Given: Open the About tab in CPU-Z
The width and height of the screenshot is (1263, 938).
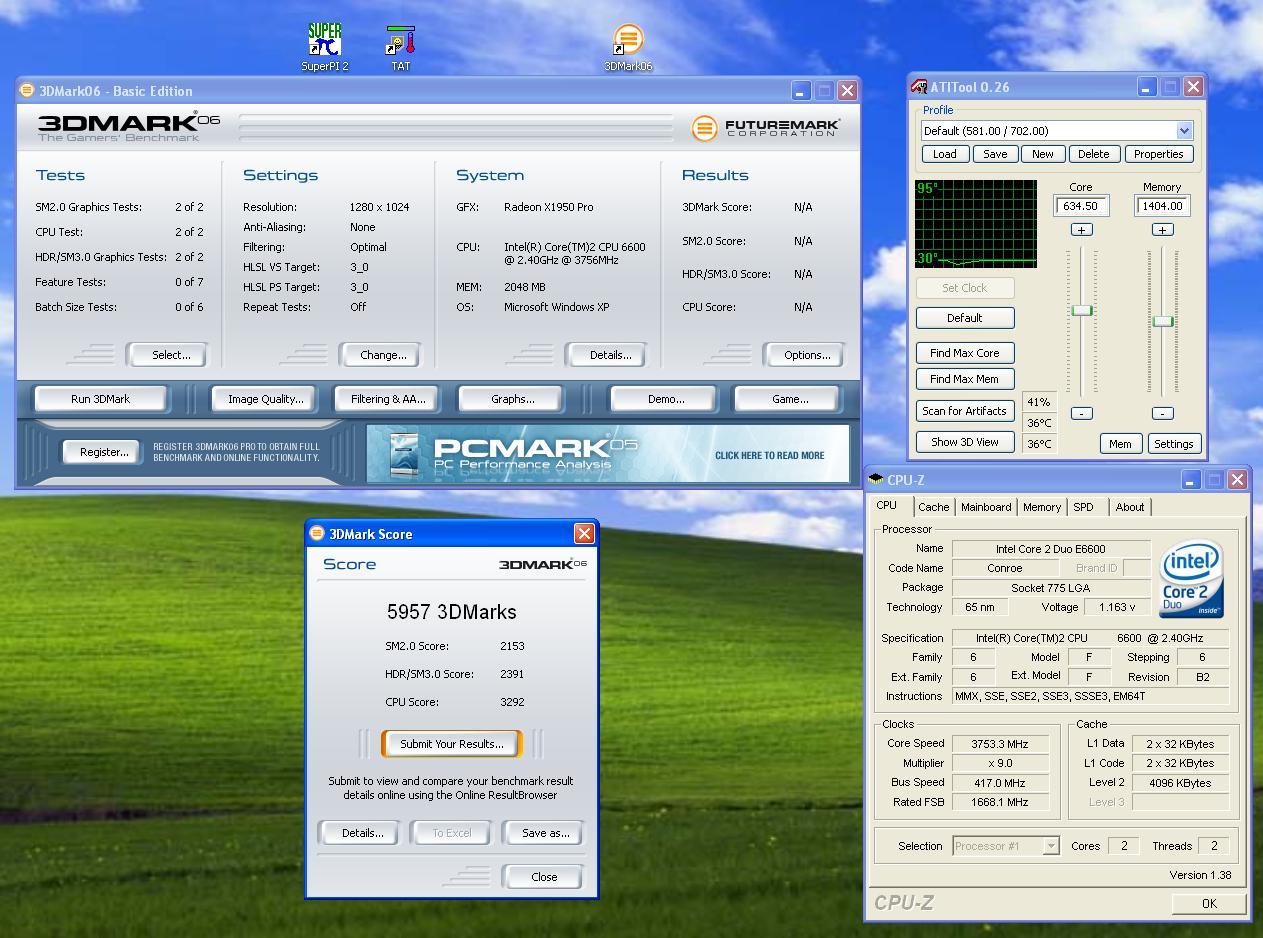Looking at the screenshot, I should tap(1130, 507).
